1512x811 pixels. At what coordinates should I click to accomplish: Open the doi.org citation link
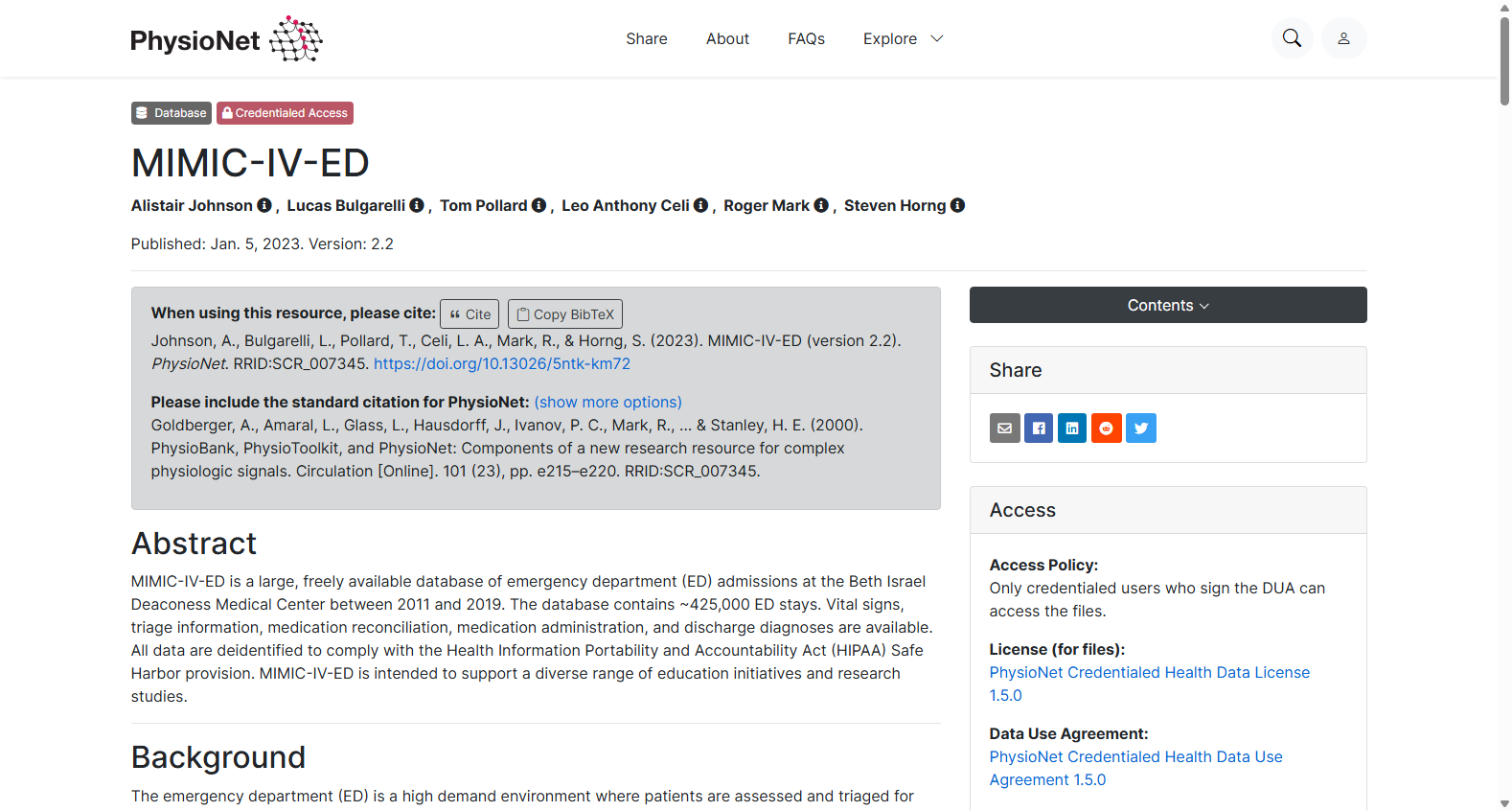point(502,363)
